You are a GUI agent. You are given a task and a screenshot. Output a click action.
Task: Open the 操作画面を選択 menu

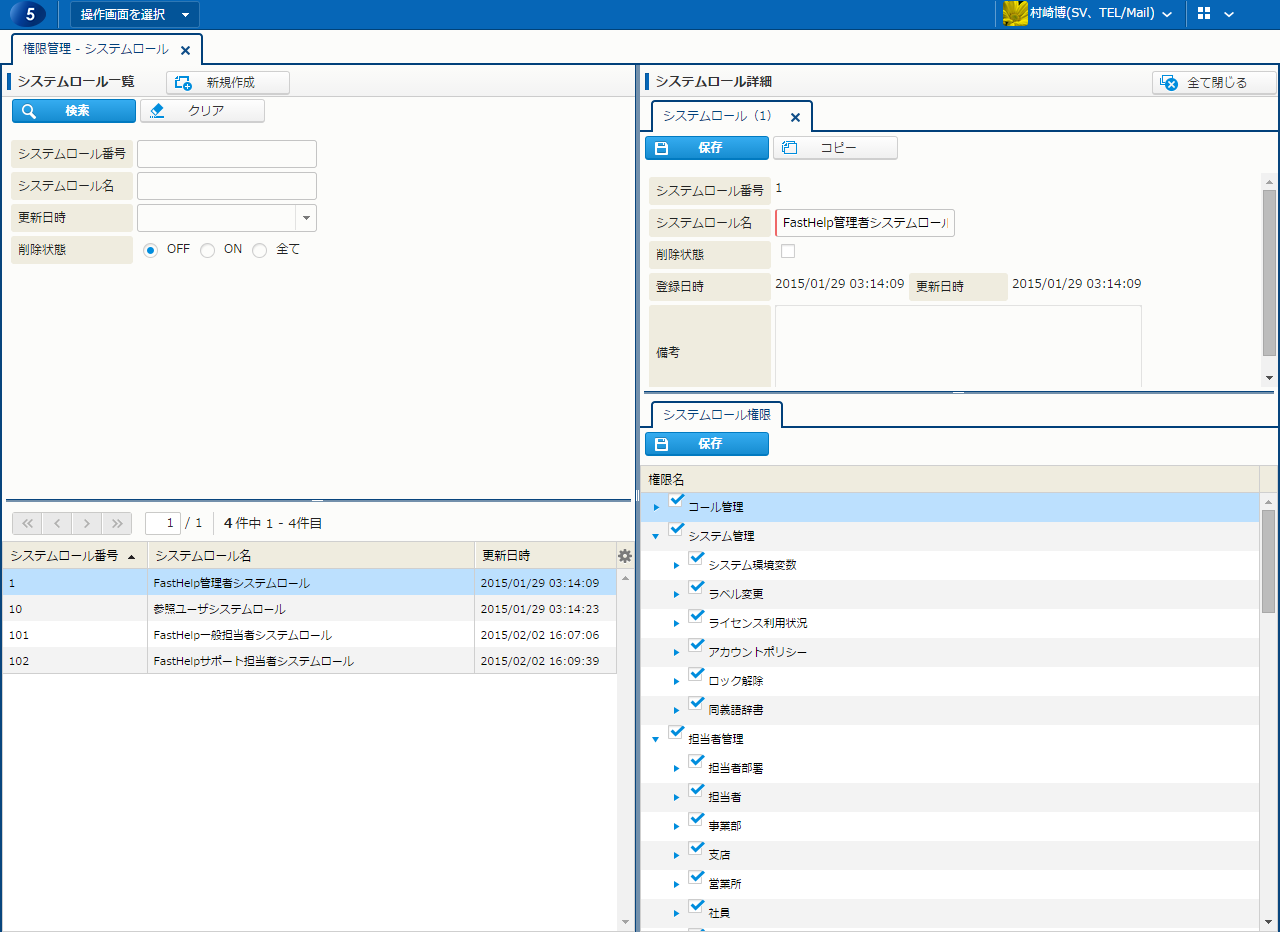(x=134, y=14)
